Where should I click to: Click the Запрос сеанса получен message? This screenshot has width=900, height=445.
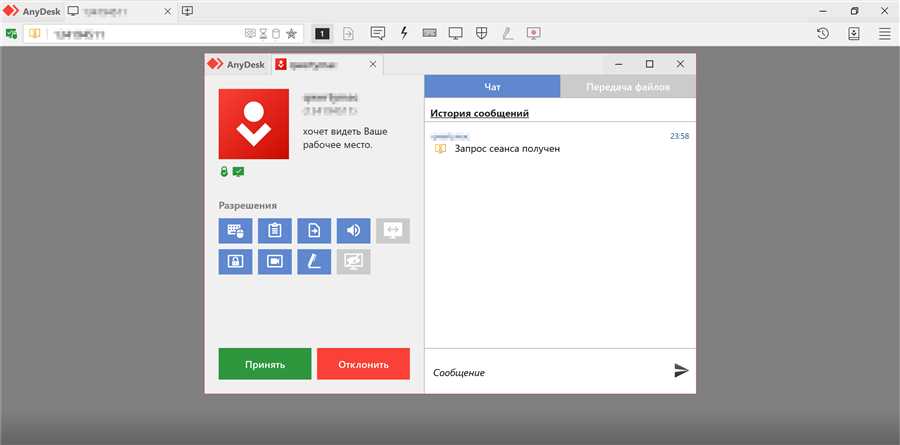point(507,149)
